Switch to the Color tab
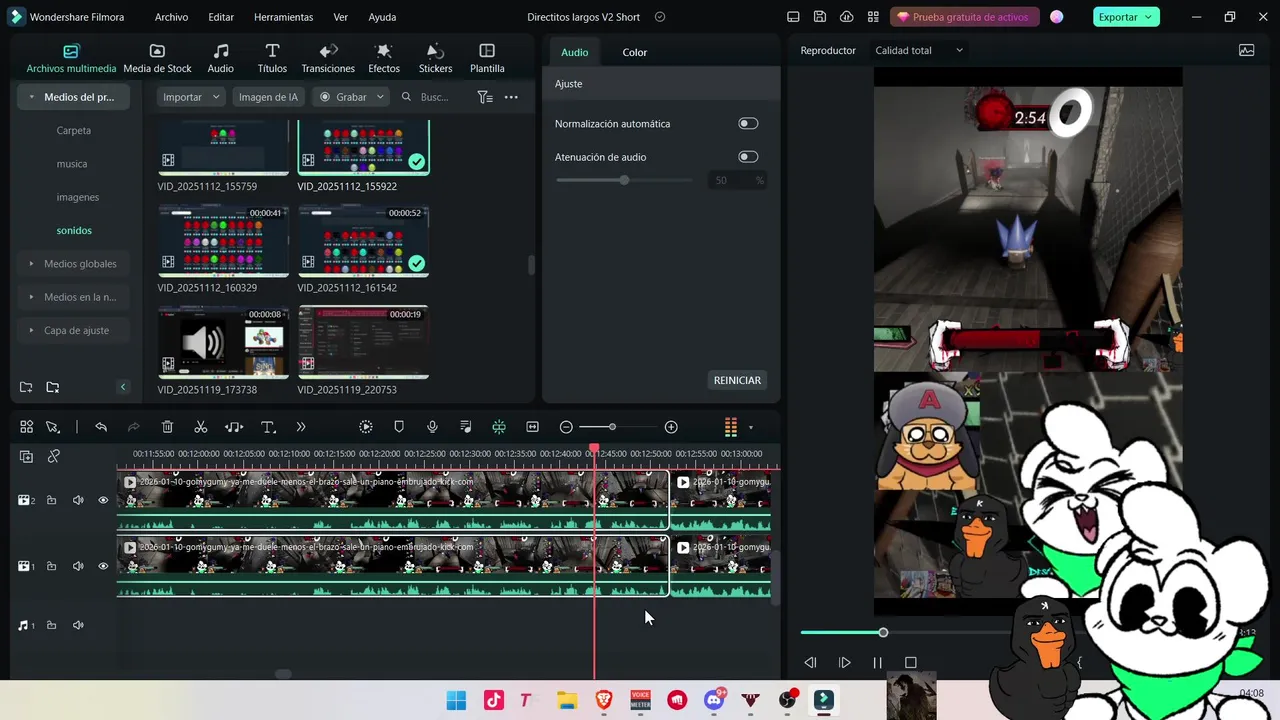1280x720 pixels. tap(635, 52)
